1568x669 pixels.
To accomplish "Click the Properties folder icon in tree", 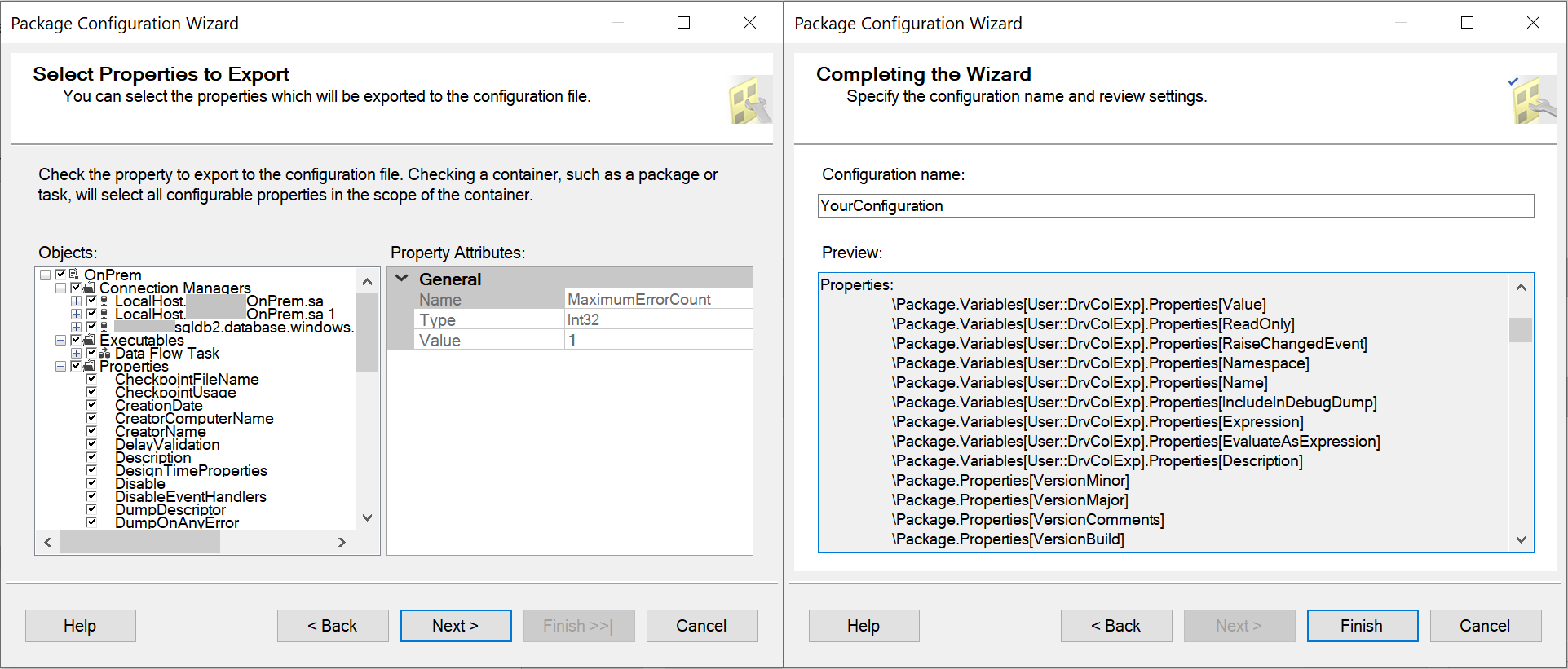I will pyautogui.click(x=89, y=366).
